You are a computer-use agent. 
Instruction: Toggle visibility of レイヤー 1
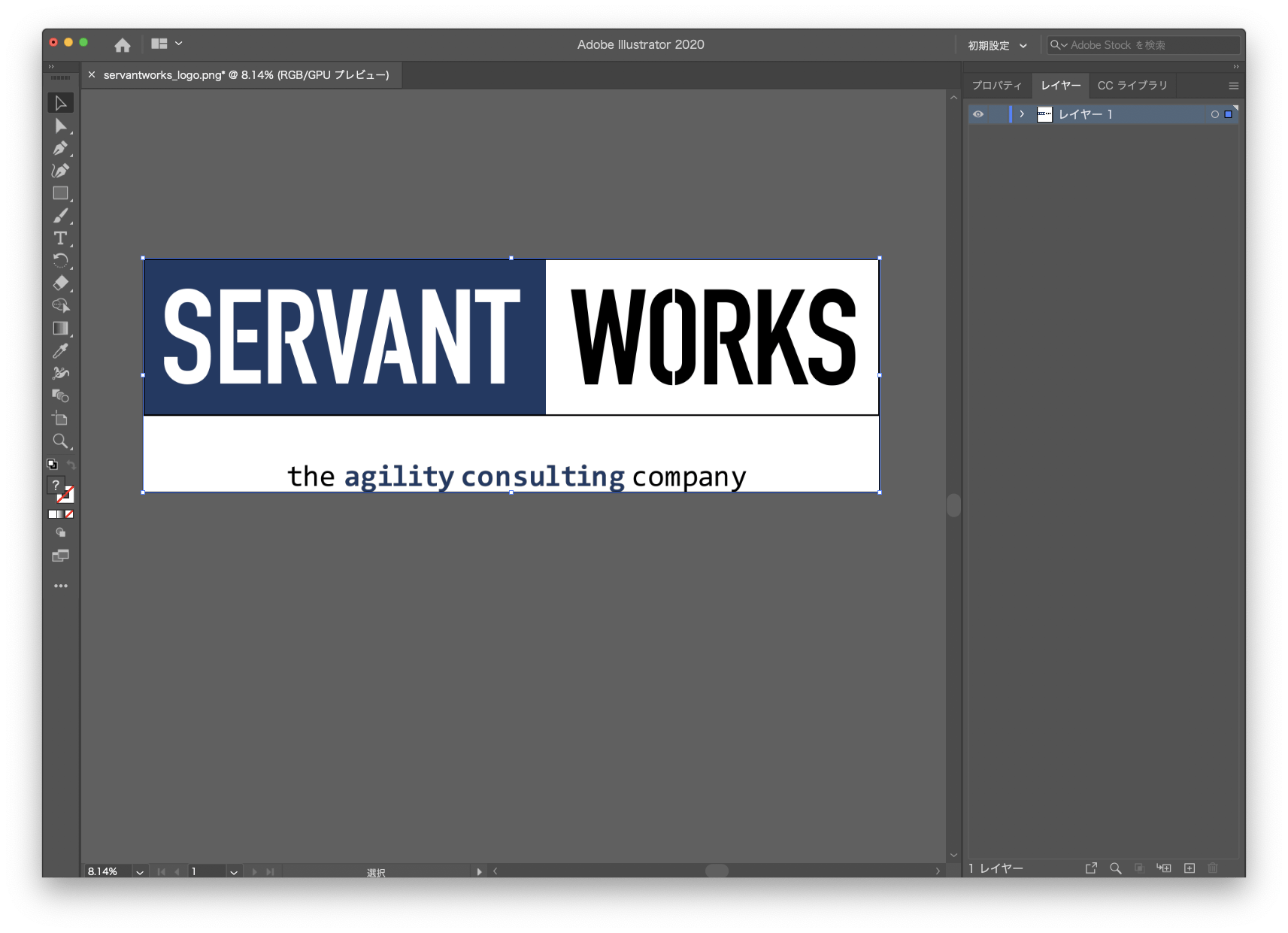click(x=978, y=114)
